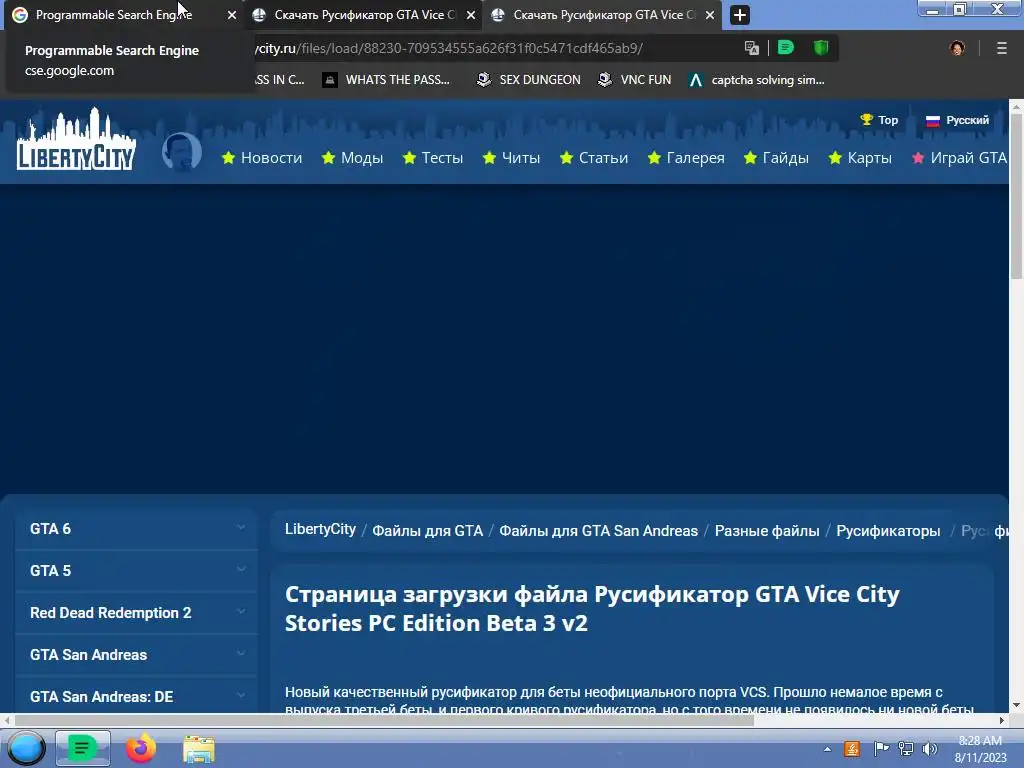Open the browser profile avatar icon
1024x768 pixels.
click(957, 48)
